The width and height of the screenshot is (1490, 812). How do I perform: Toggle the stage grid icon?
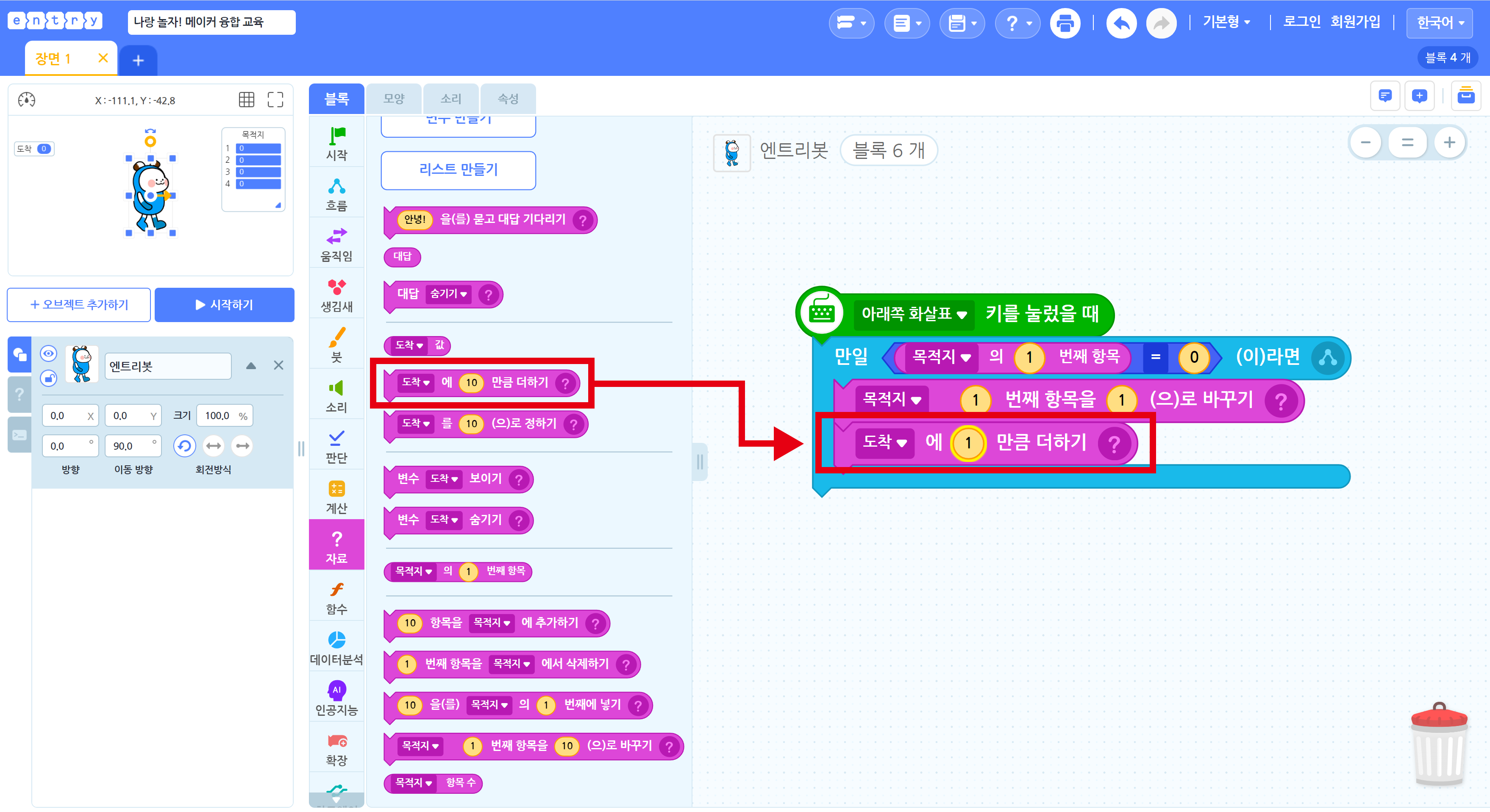246,100
